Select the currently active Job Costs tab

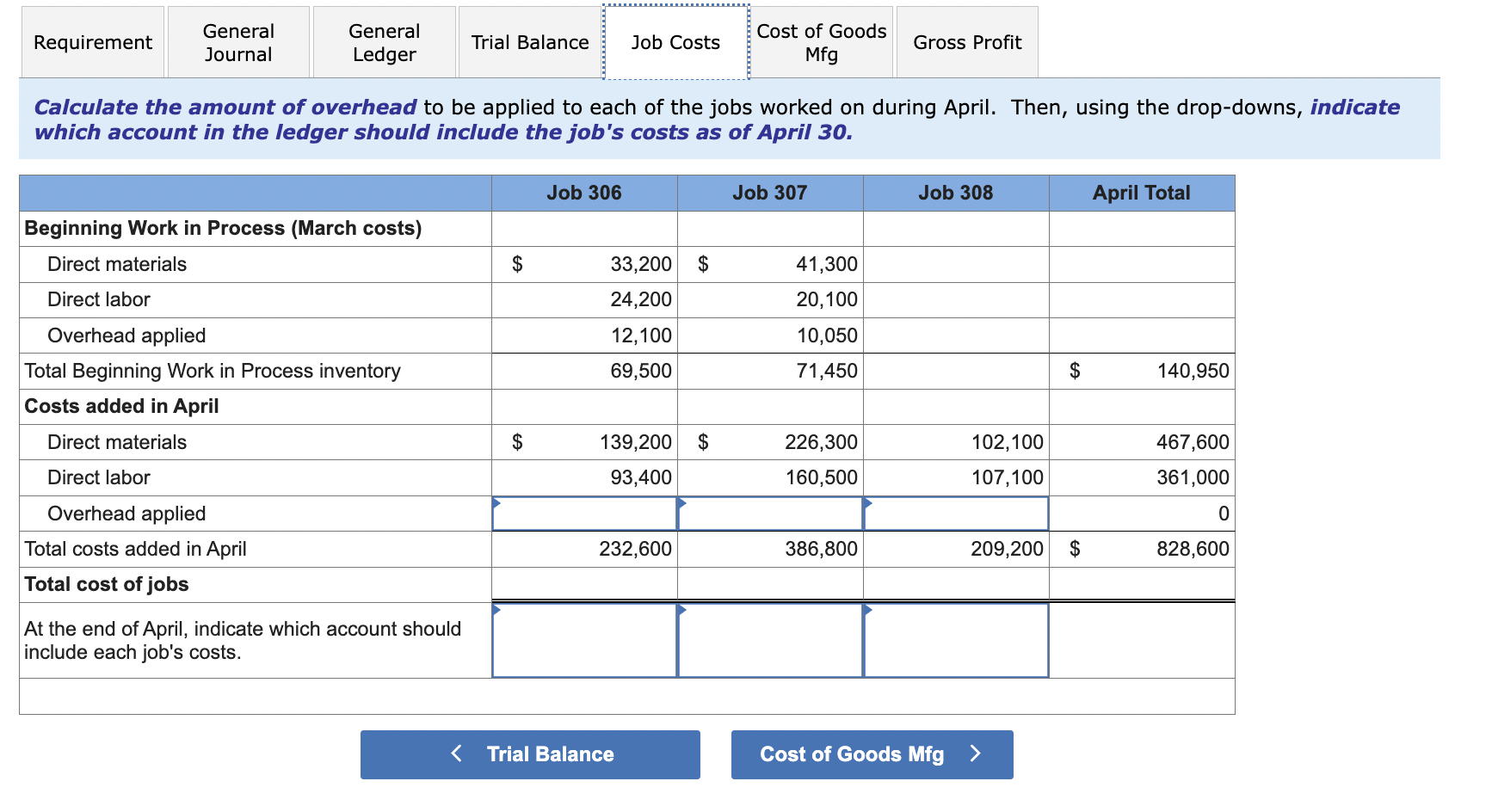[x=675, y=41]
